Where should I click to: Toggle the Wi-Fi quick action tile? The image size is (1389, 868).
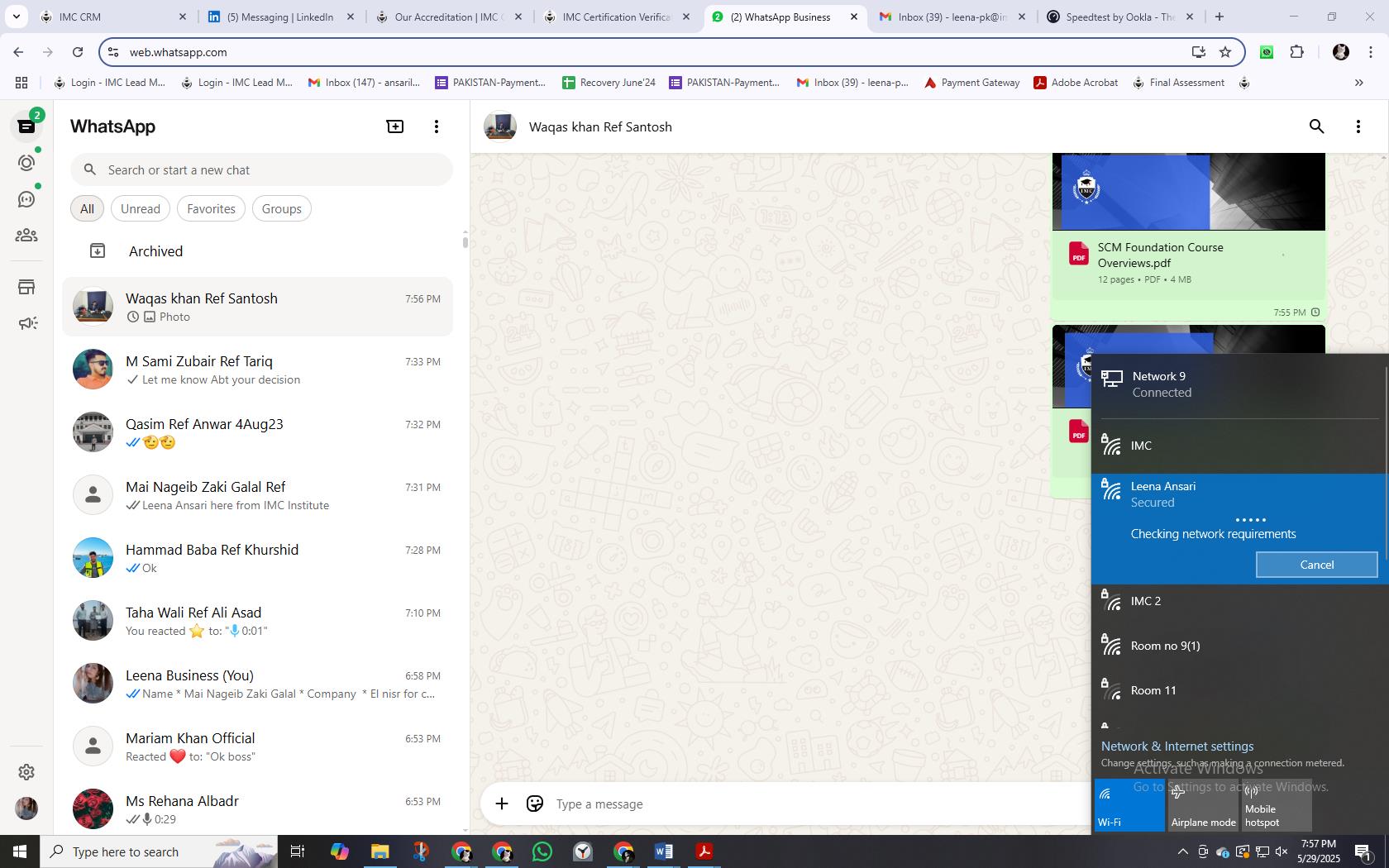pos(1129,804)
